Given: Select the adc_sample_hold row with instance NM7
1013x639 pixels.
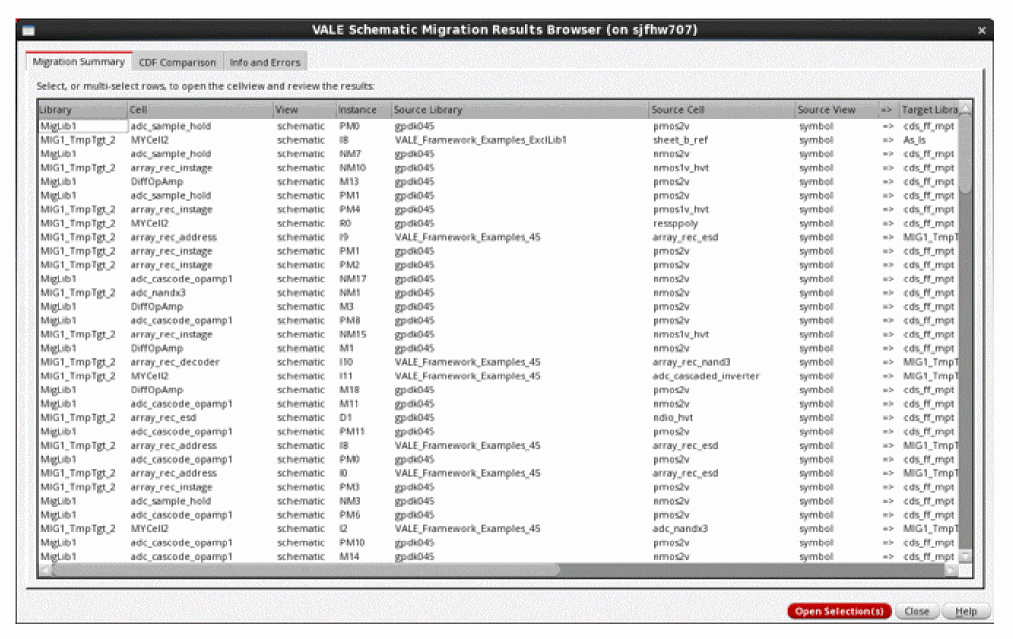Looking at the screenshot, I should [498, 154].
